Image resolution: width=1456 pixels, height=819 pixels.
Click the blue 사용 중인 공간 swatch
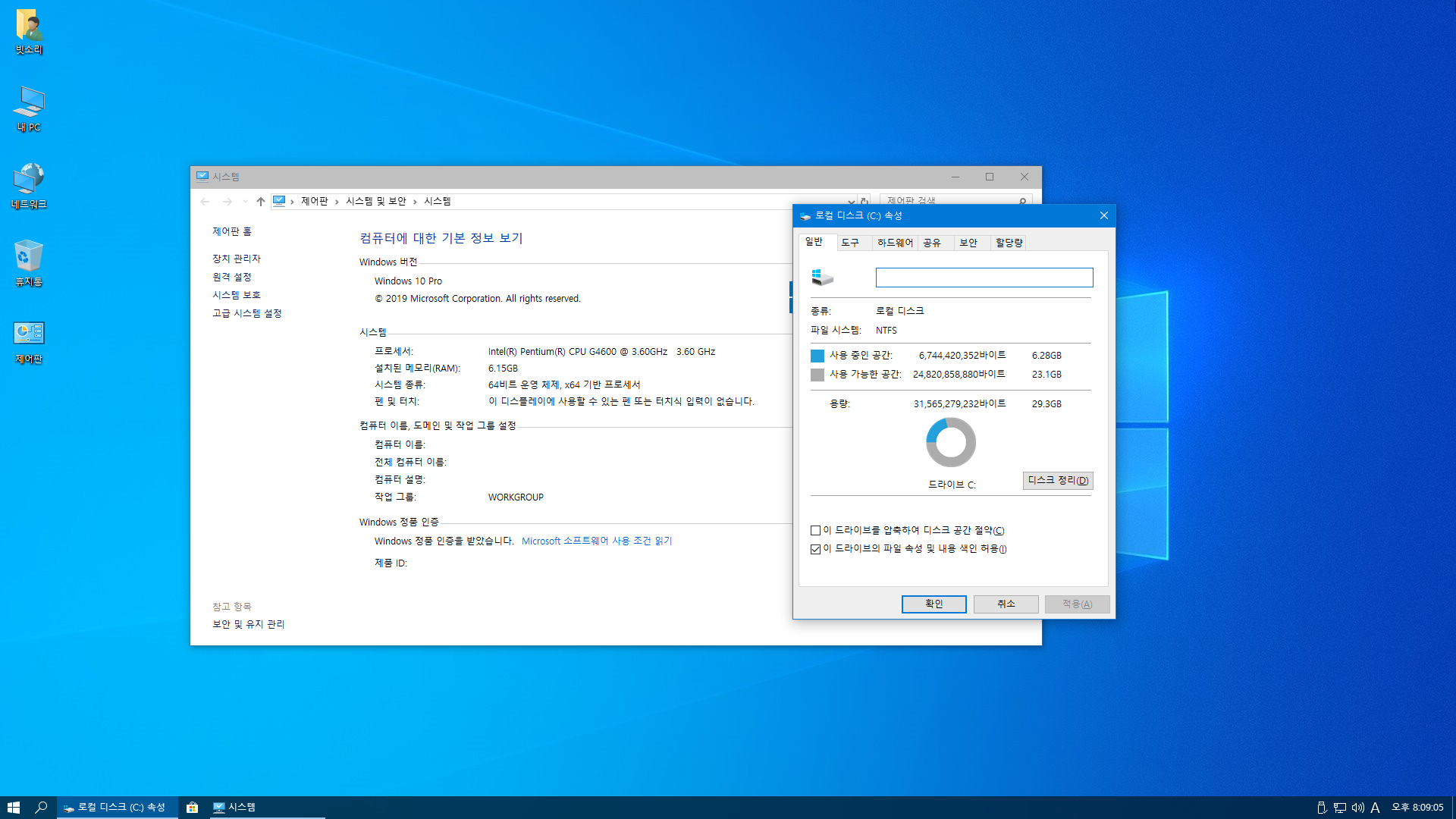click(x=817, y=356)
